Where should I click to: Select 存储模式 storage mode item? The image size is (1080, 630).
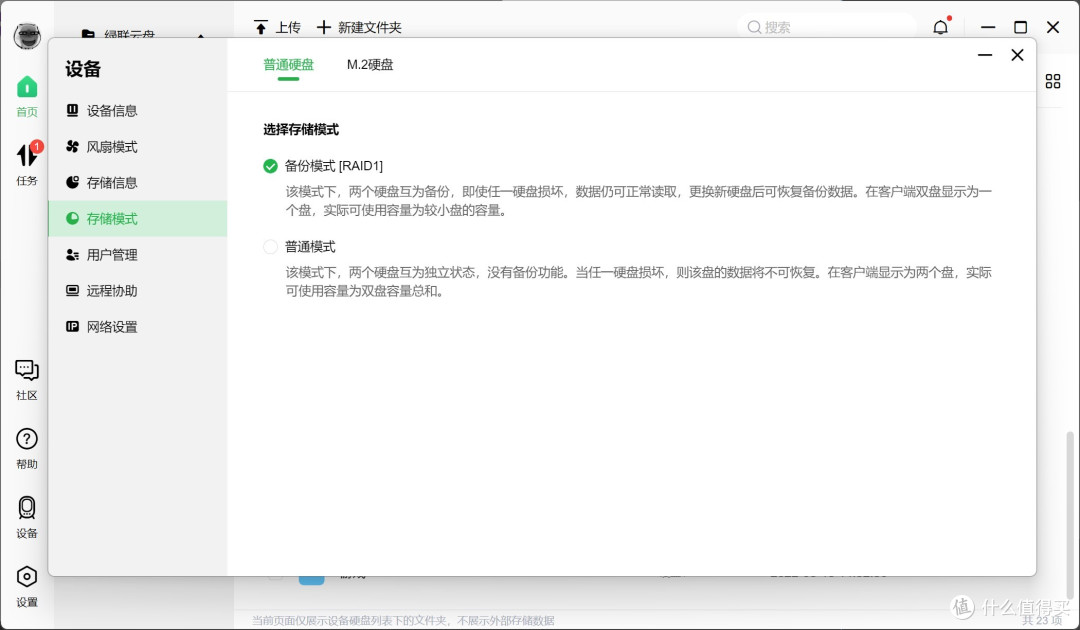click(138, 218)
